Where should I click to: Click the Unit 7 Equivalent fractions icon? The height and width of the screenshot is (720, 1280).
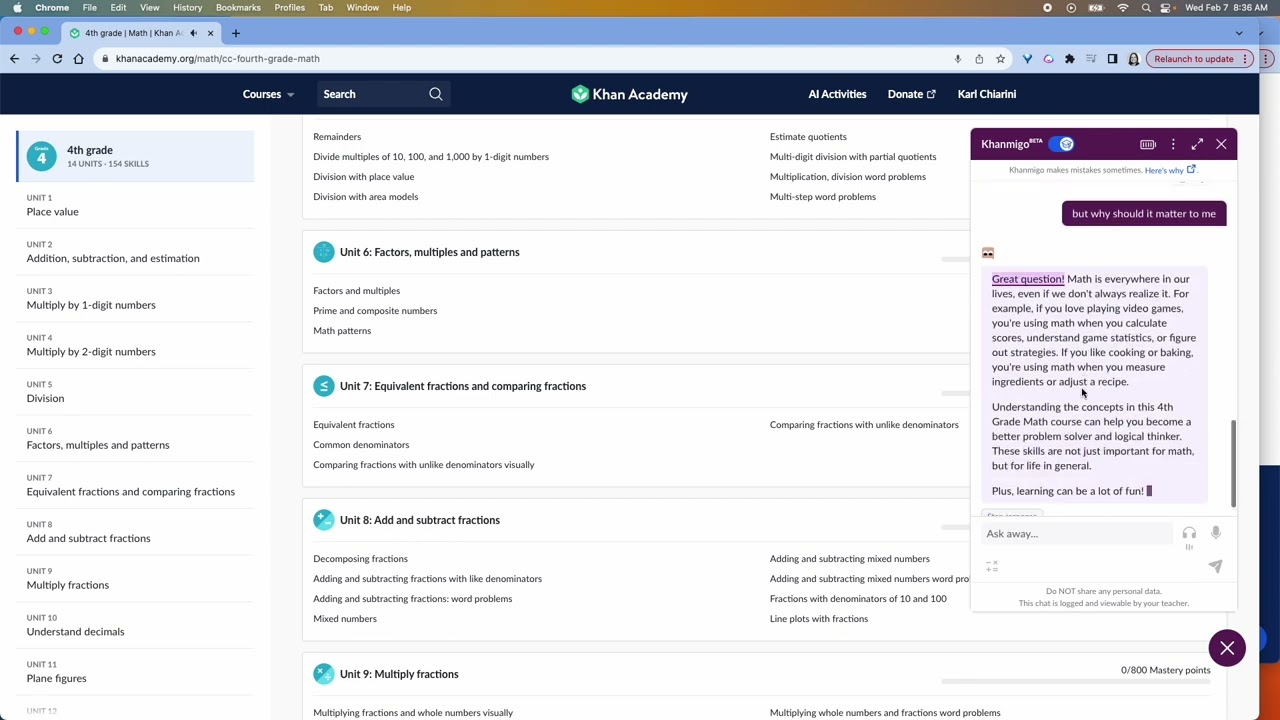click(323, 386)
